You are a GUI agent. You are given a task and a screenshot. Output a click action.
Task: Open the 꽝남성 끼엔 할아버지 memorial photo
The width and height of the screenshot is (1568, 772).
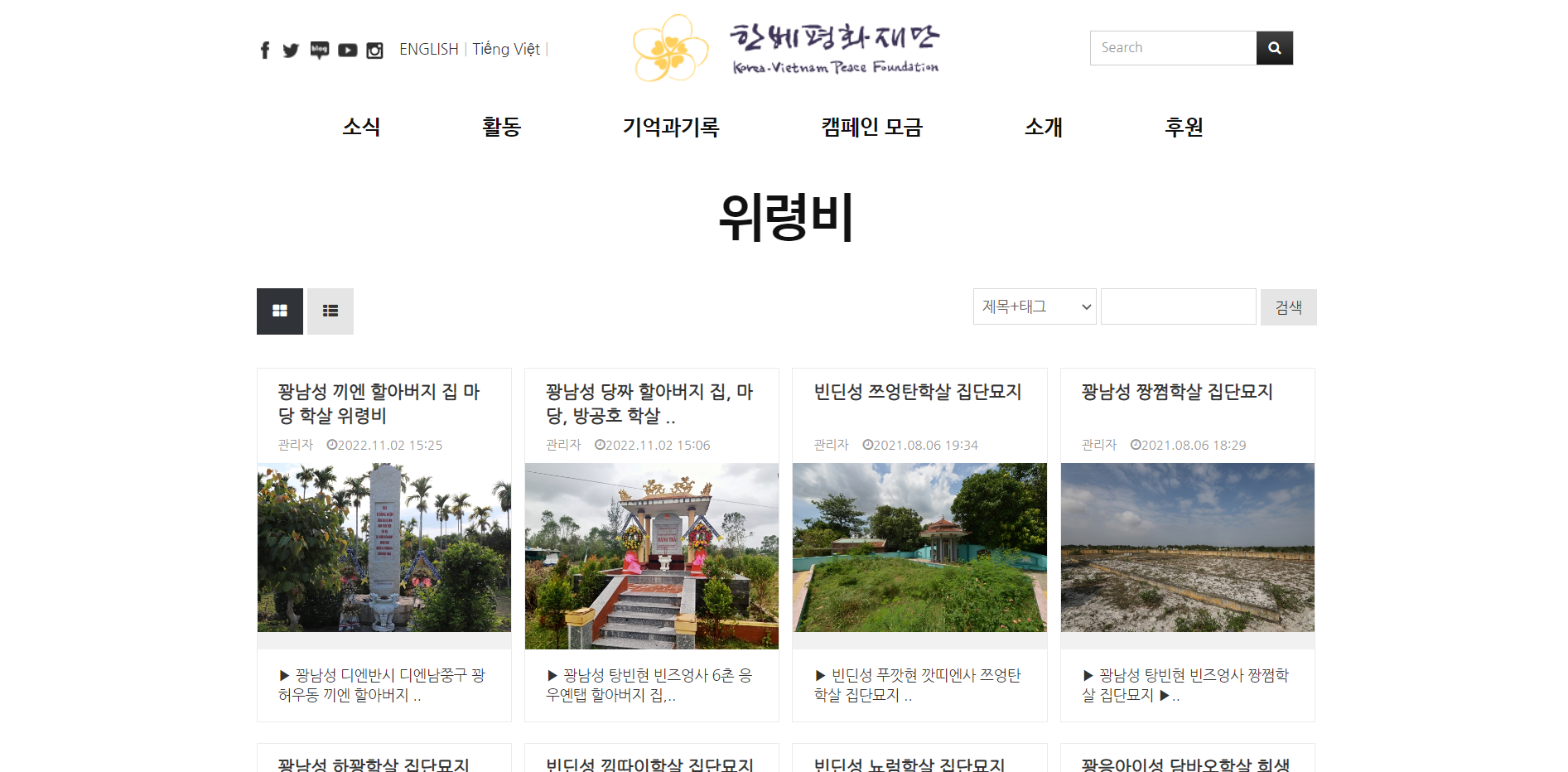tap(384, 548)
